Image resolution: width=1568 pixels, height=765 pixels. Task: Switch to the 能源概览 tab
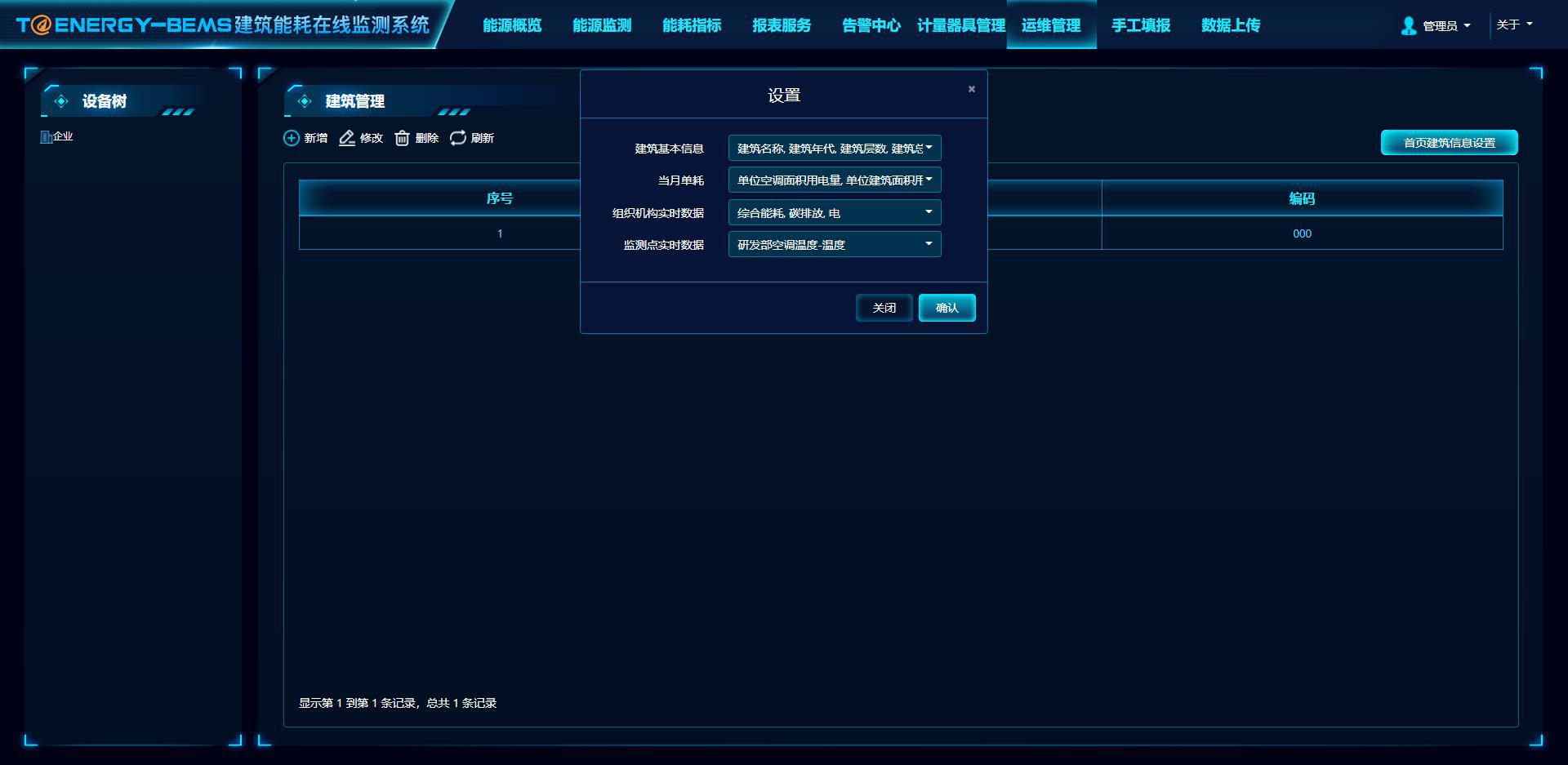[x=512, y=25]
